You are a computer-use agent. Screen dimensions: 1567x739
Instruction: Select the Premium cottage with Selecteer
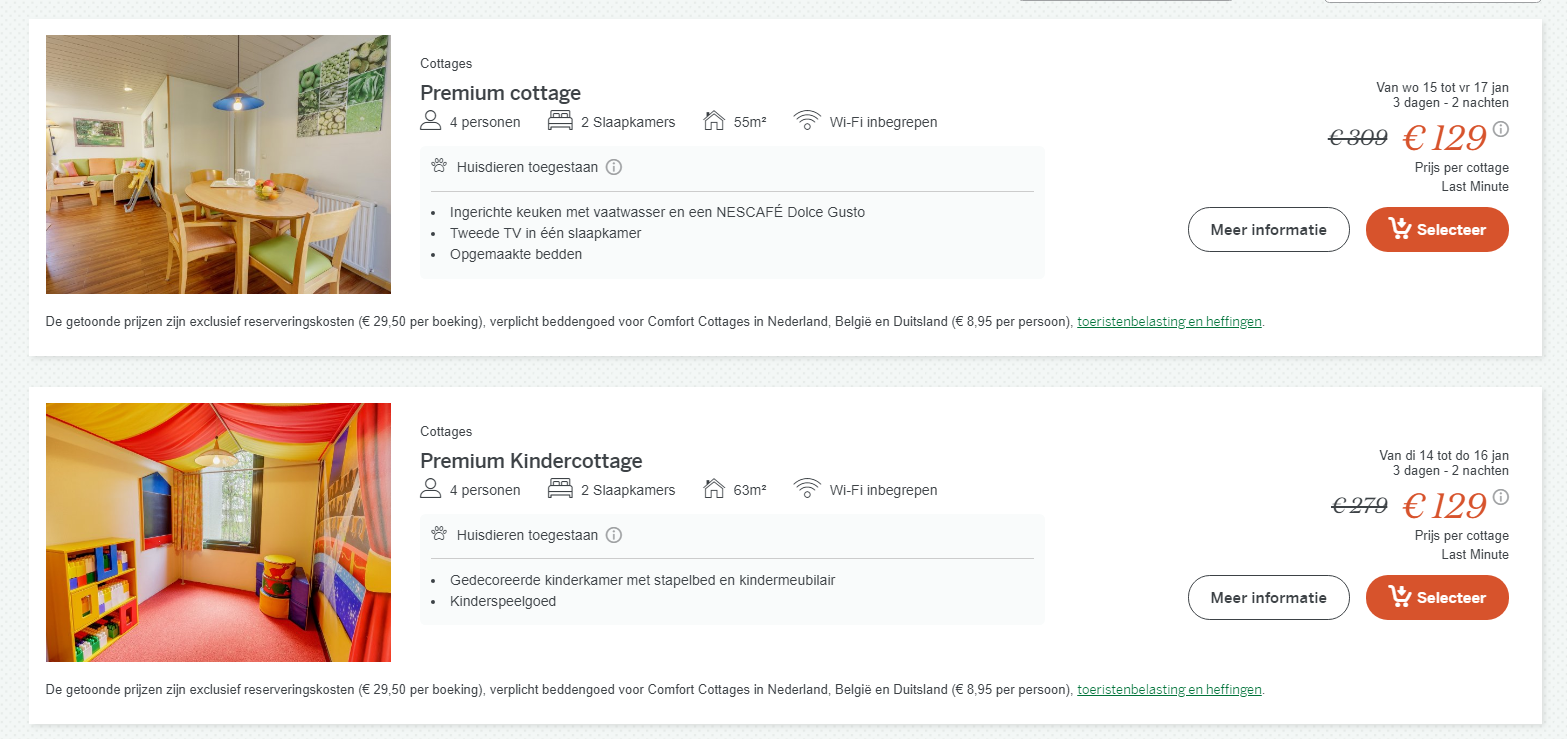[x=1437, y=229]
